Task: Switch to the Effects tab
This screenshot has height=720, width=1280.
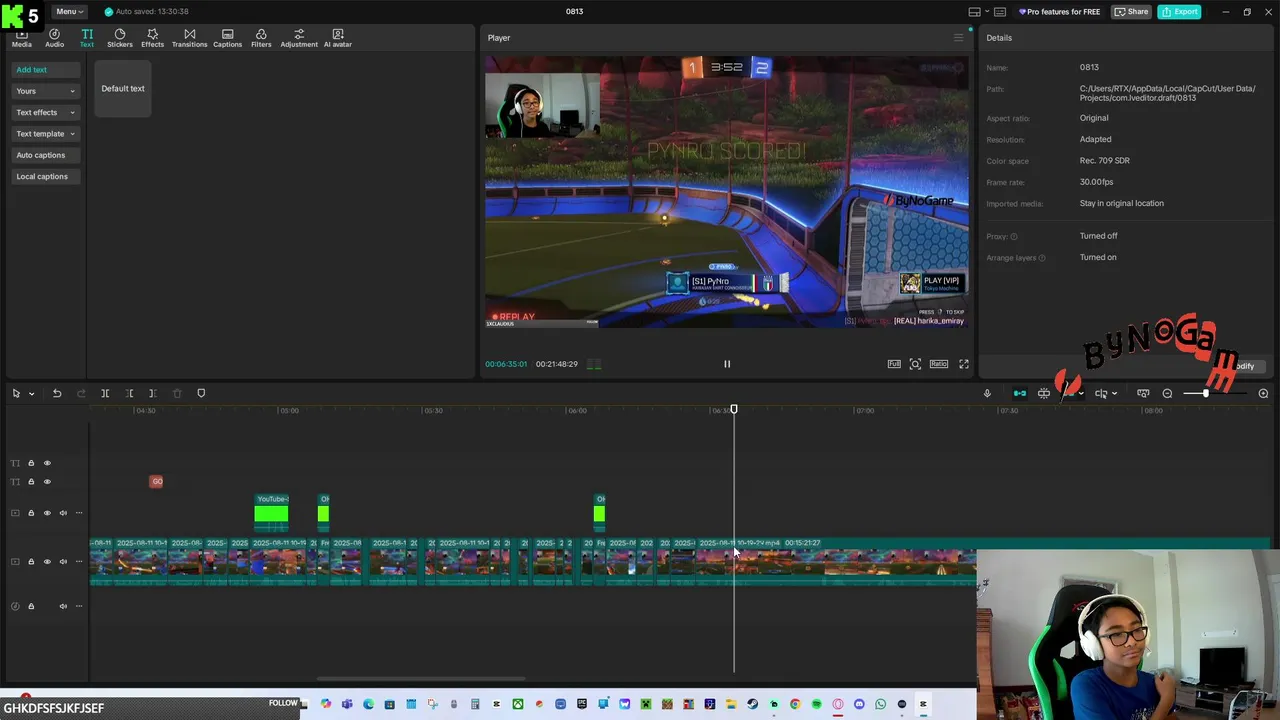Action: click(x=152, y=38)
